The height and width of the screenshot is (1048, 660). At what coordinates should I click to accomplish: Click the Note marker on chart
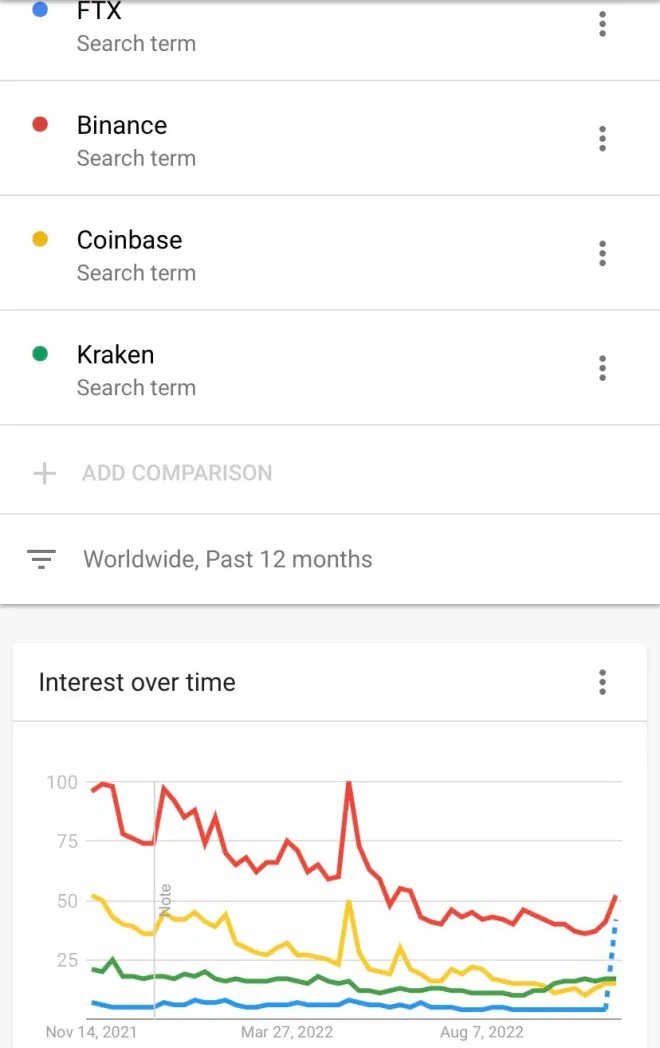pyautogui.click(x=165, y=899)
